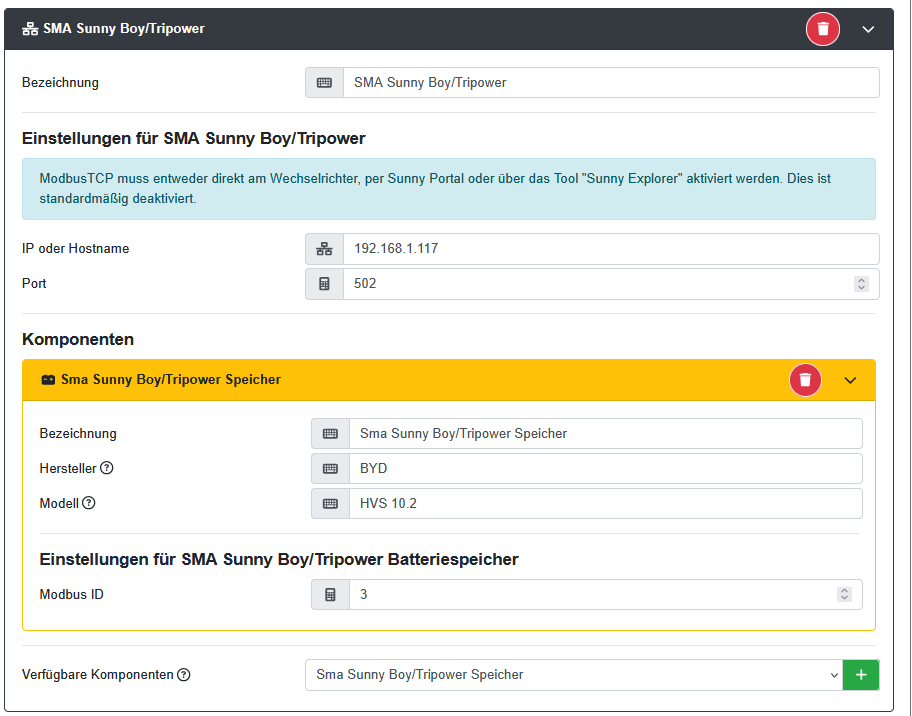Screen dimensions: 912x716
Task: Click the IP oder Hostname label
Action: point(76,249)
